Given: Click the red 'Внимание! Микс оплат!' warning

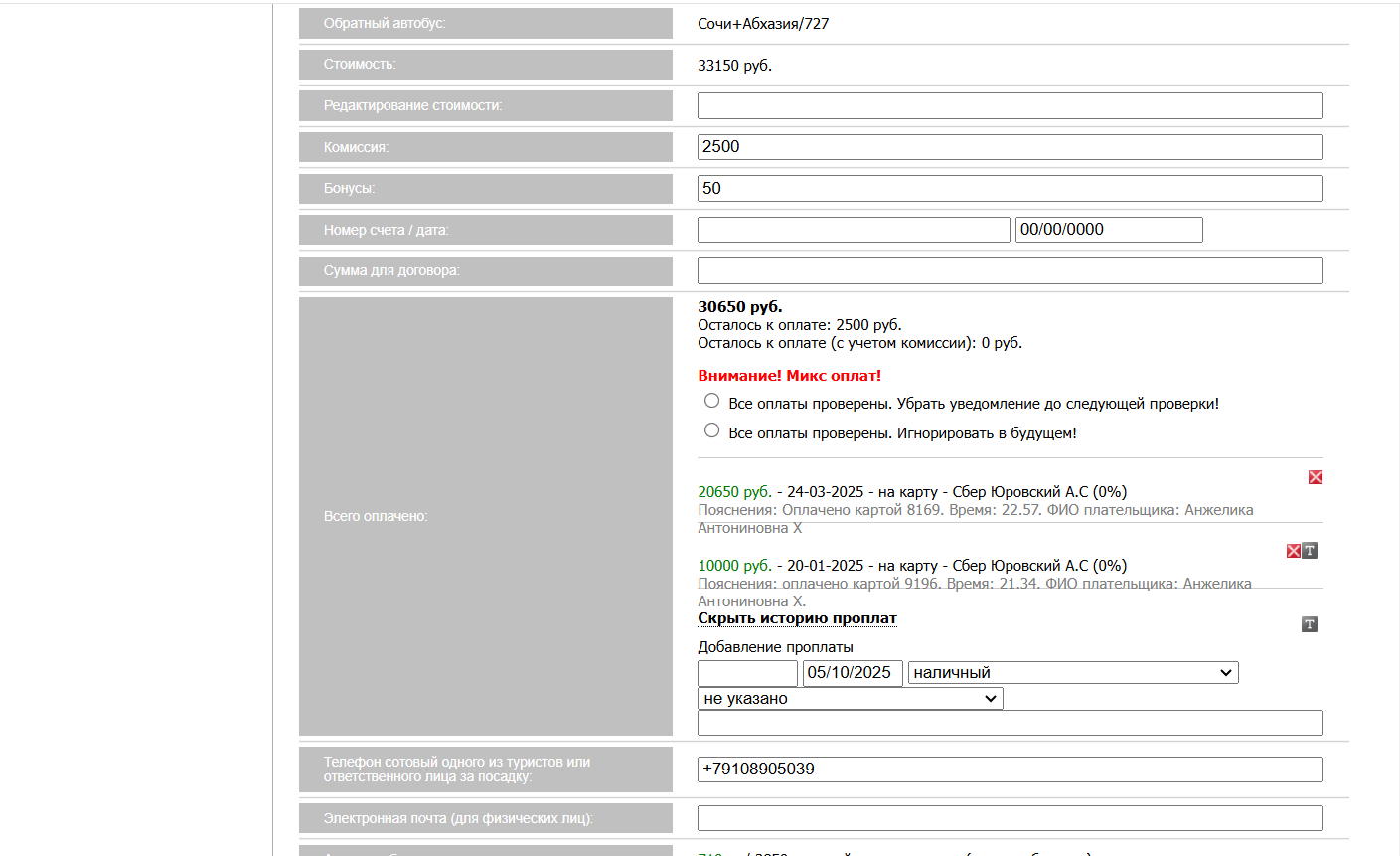Looking at the screenshot, I should click(790, 376).
